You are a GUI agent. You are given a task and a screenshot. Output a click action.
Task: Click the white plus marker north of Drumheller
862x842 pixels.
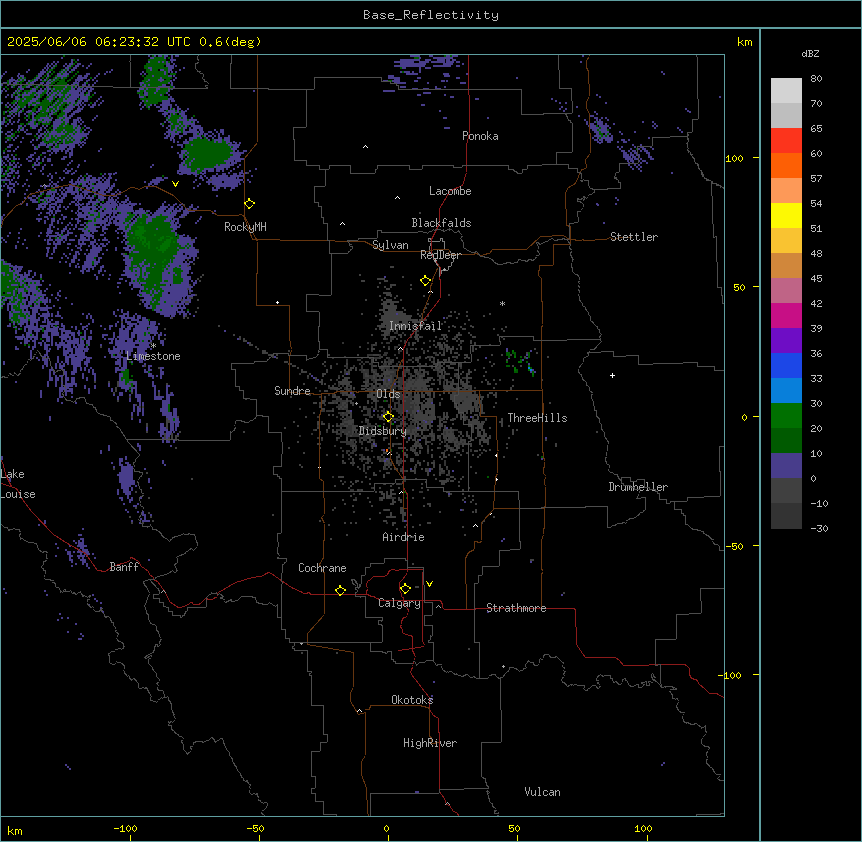tap(612, 375)
